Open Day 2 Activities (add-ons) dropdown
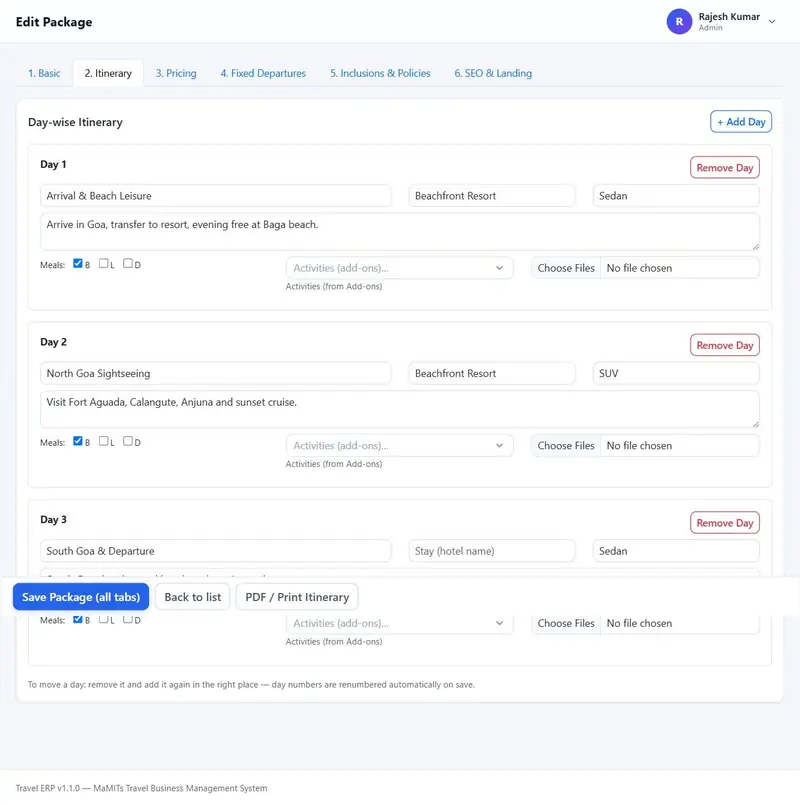 point(399,446)
